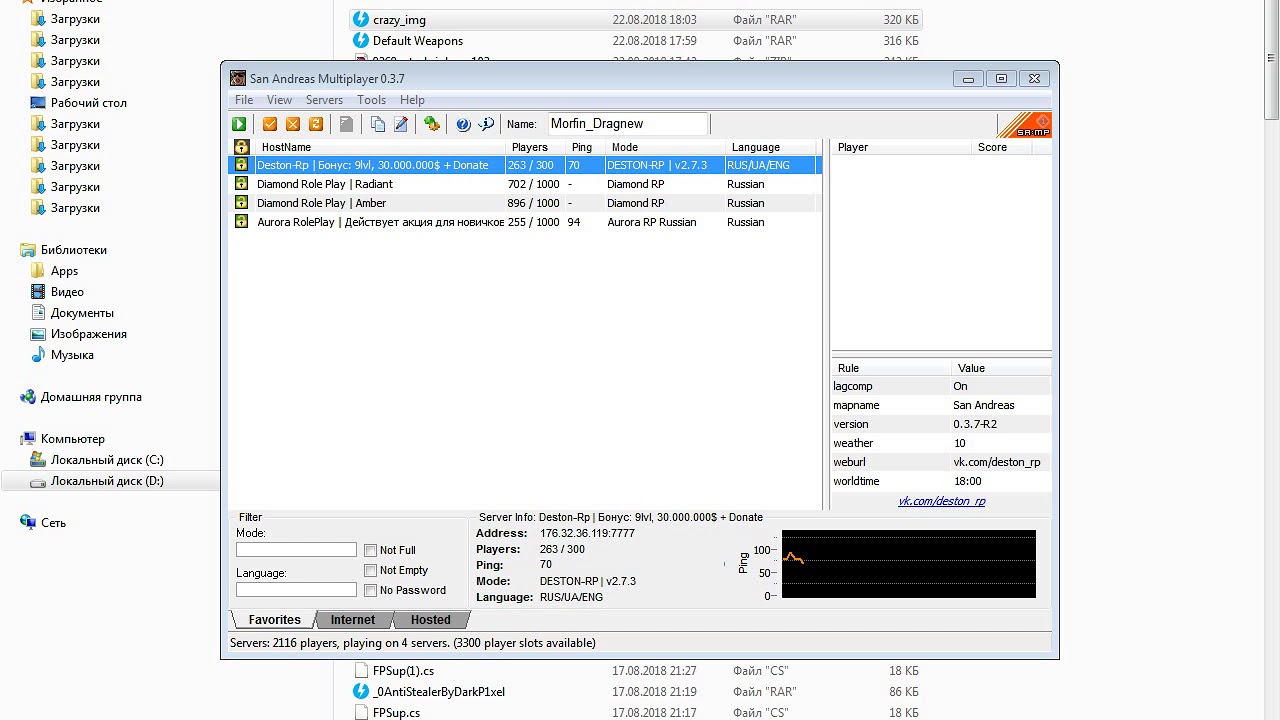This screenshot has width=1280, height=720.
Task: Click the Add Server orange checkmark icon
Action: pos(270,124)
